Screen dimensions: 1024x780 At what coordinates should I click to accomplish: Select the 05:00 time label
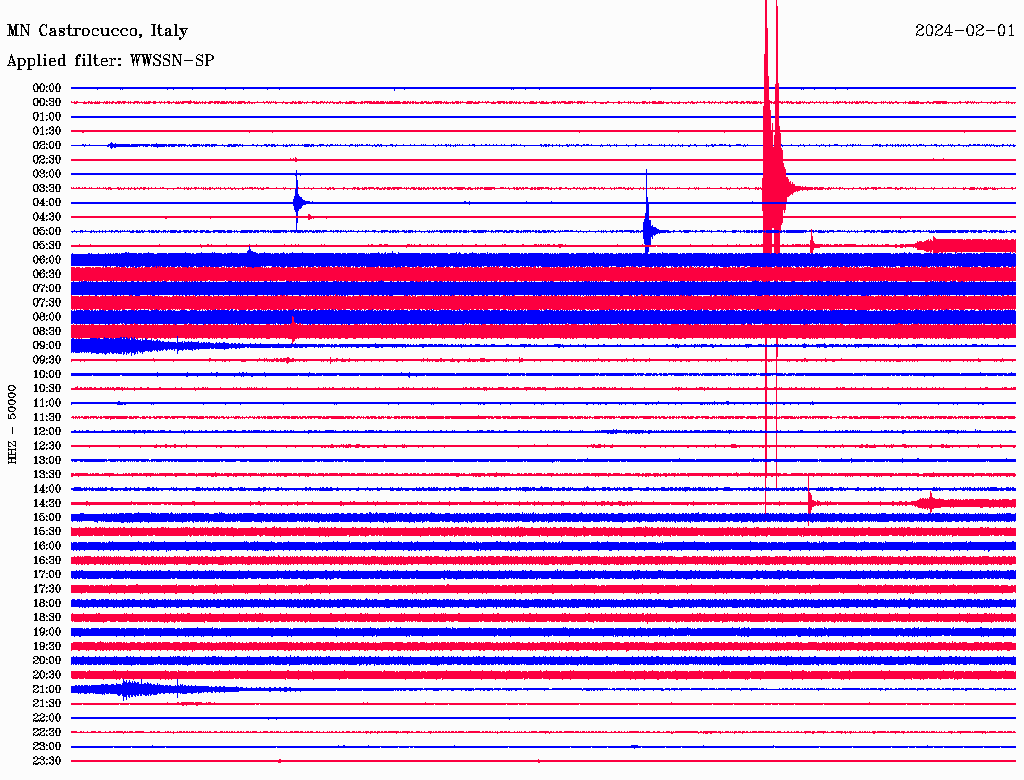[47, 231]
